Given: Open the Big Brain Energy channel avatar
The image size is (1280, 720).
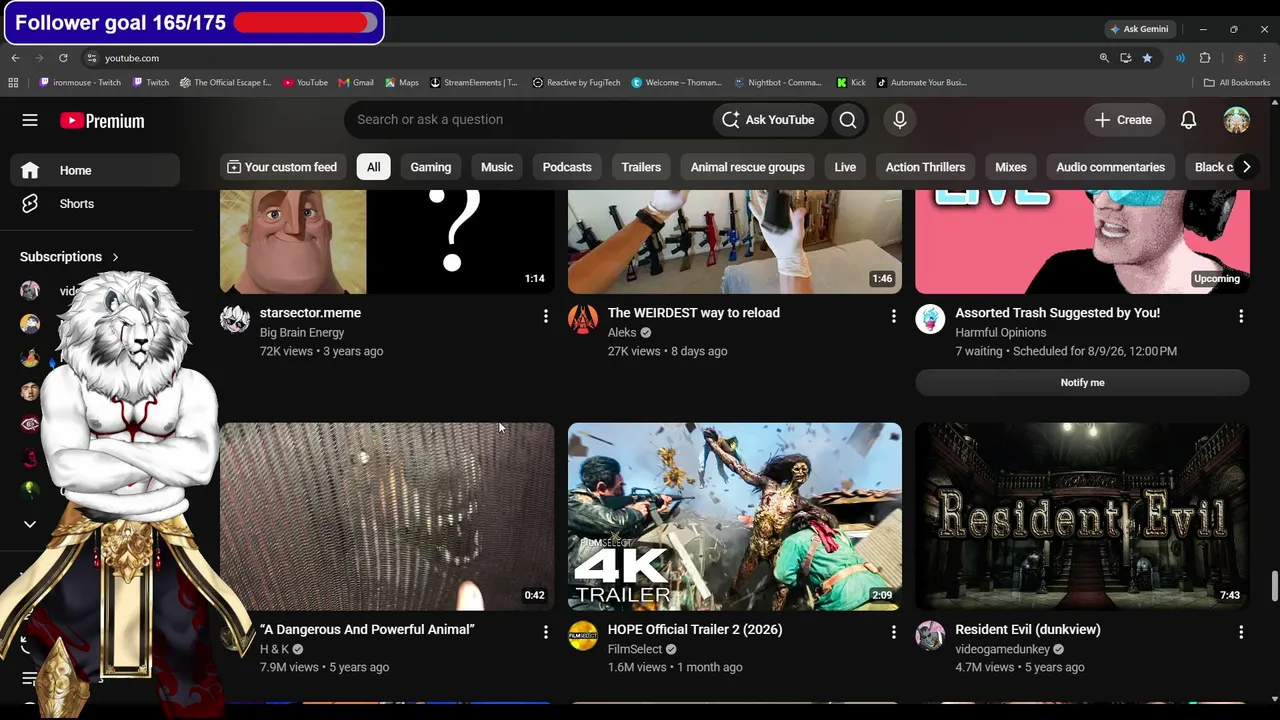Looking at the screenshot, I should 235,319.
